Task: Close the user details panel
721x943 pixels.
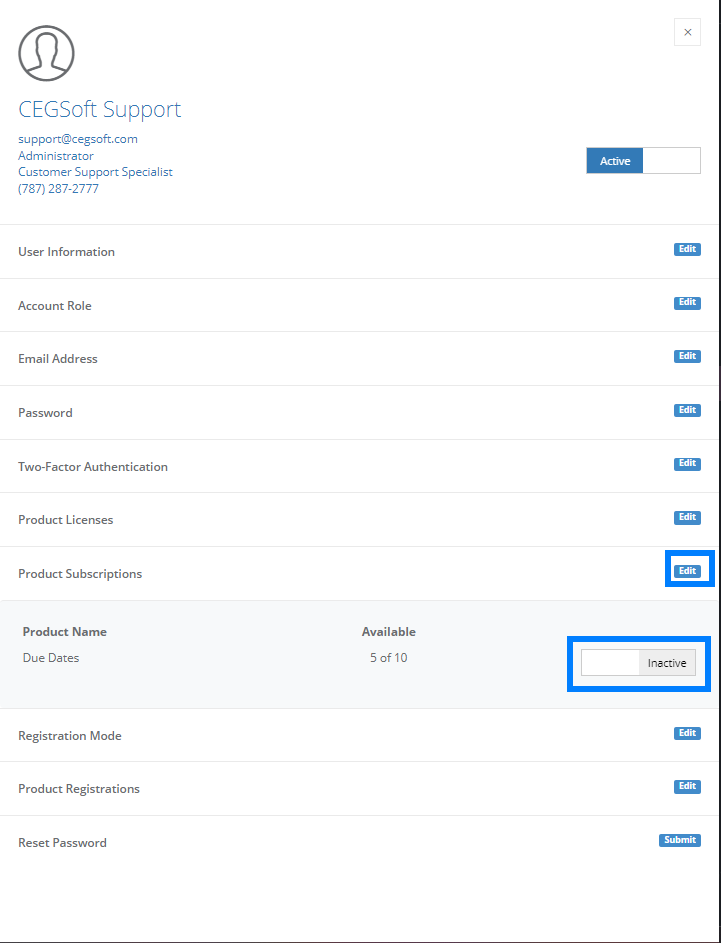Action: click(x=687, y=32)
